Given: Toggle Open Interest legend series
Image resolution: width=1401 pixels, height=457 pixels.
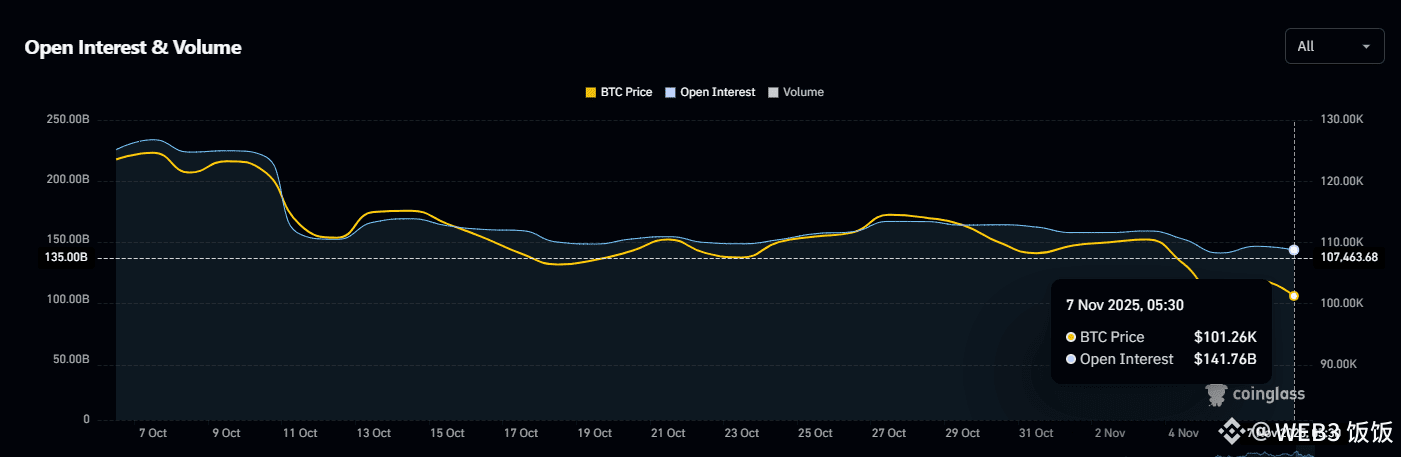Looking at the screenshot, I should (710, 92).
